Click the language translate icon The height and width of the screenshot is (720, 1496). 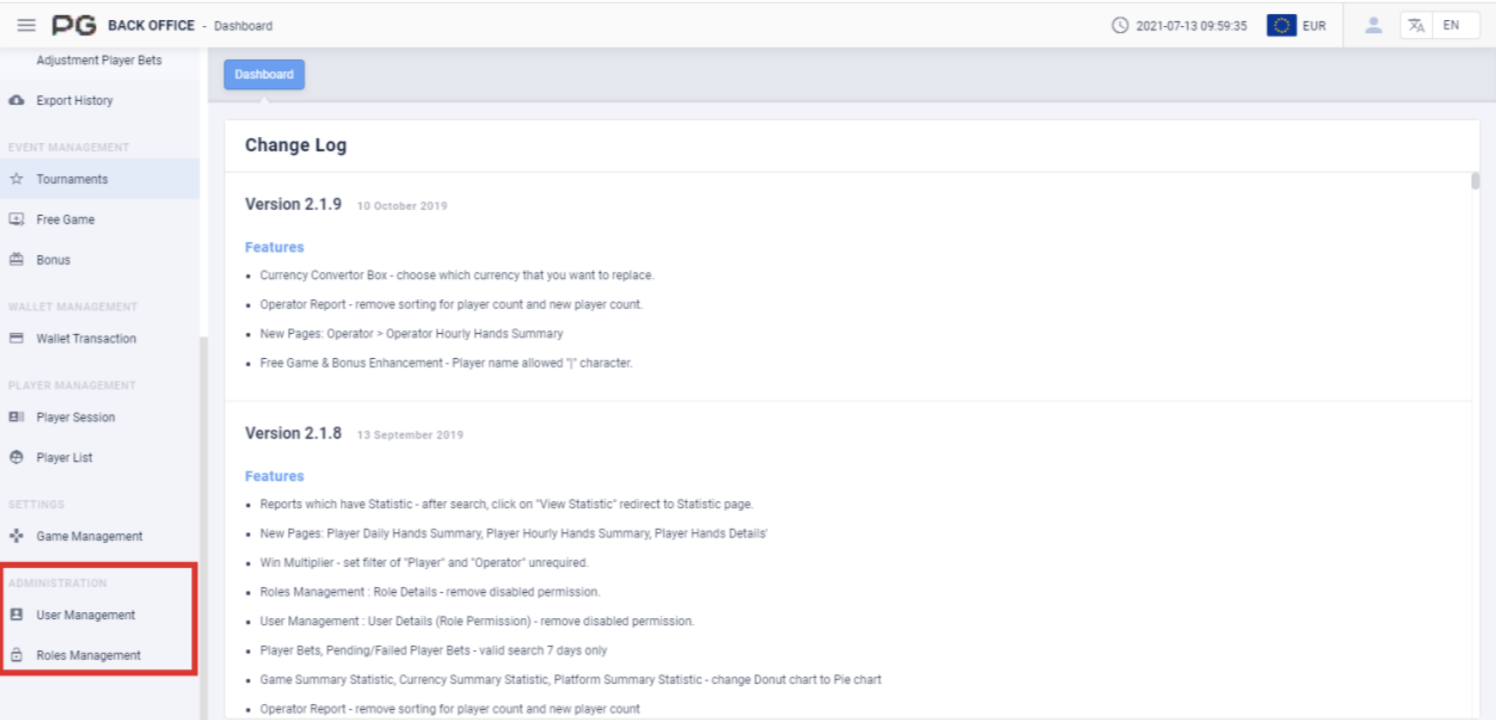1416,26
